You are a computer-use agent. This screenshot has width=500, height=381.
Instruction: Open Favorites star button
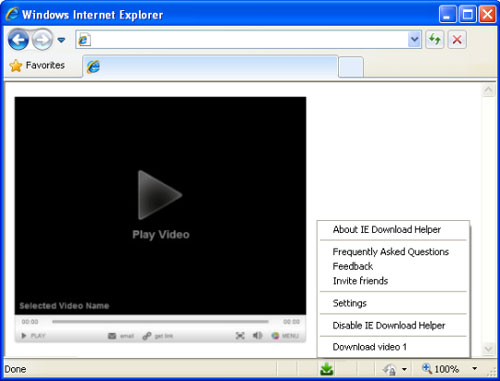(37, 65)
